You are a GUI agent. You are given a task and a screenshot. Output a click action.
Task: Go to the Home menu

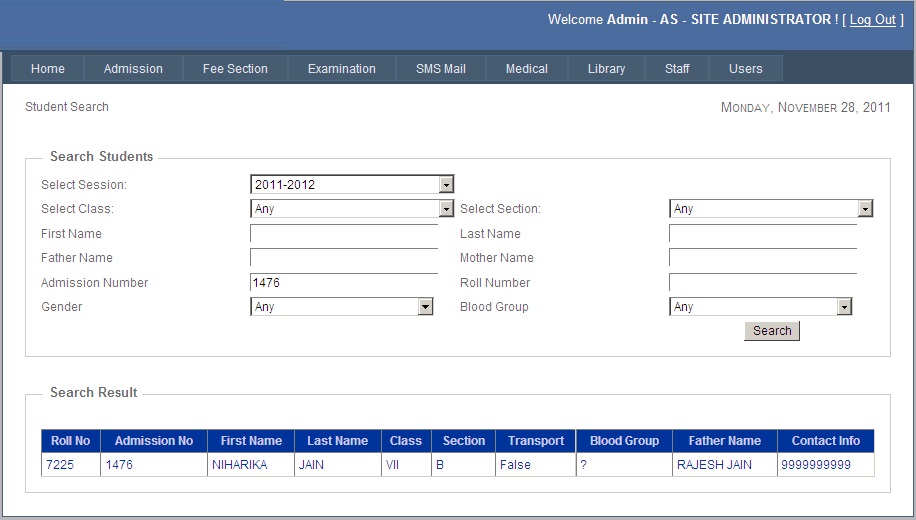[x=48, y=69]
